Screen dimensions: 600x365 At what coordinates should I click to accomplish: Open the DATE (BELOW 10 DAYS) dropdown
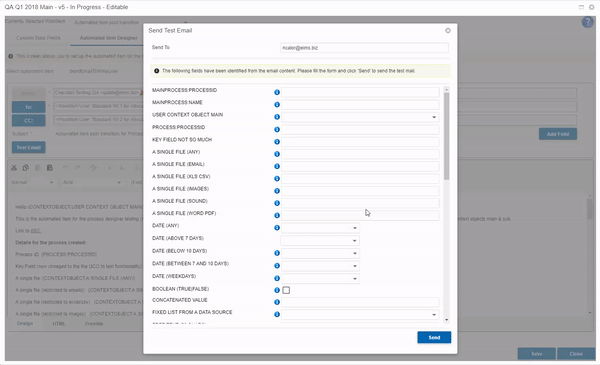355,253
